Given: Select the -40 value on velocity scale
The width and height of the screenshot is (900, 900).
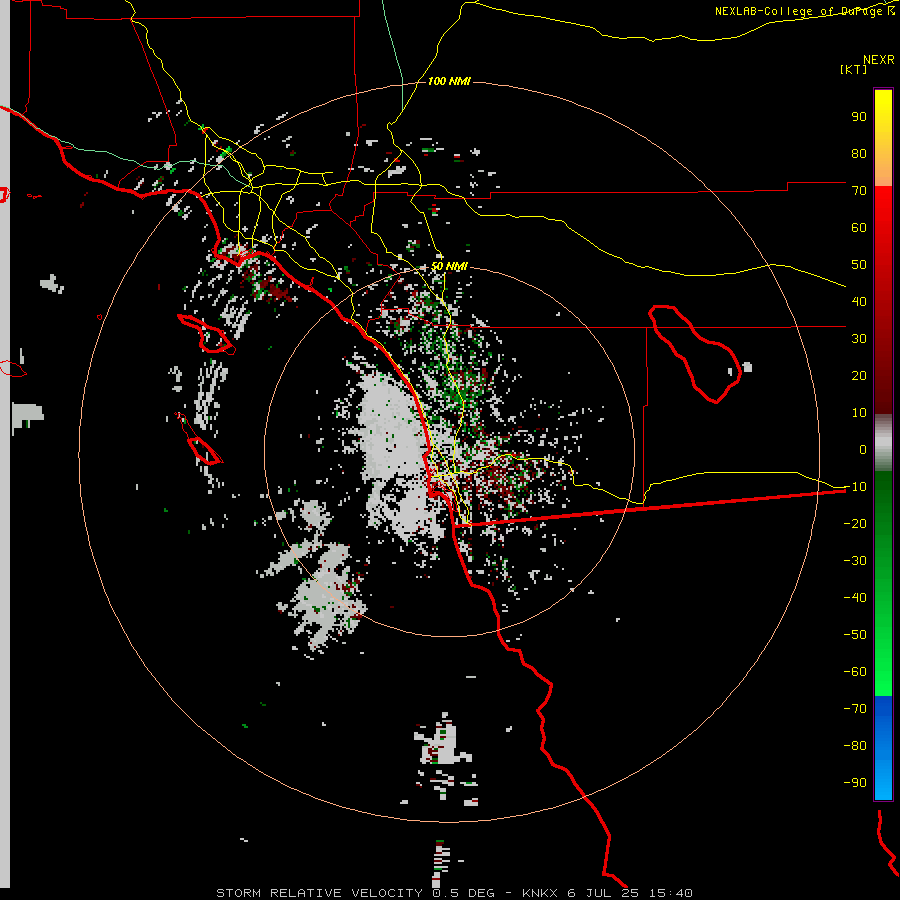Looking at the screenshot, I should point(855,598).
